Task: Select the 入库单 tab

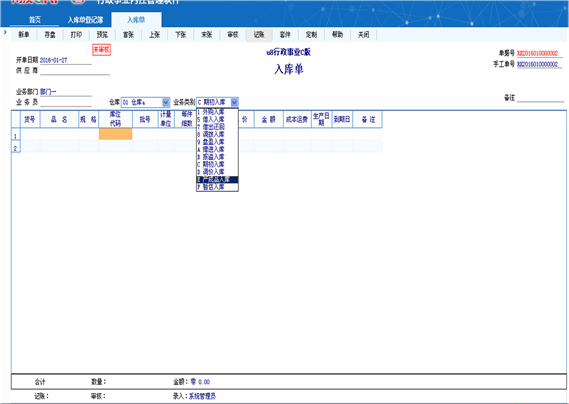Action: click(x=136, y=20)
